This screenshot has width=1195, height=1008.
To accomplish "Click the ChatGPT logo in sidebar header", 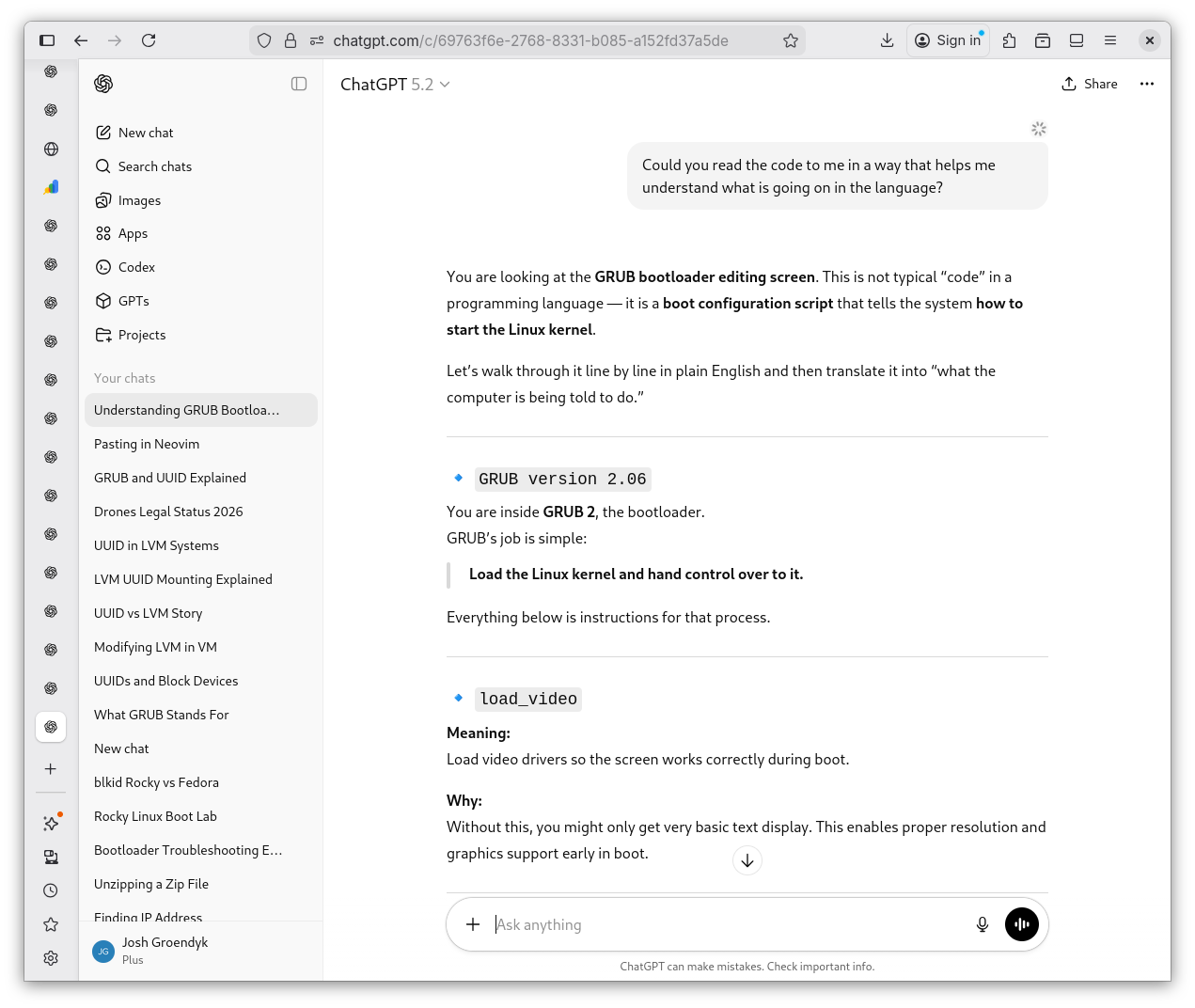I will pos(103,84).
